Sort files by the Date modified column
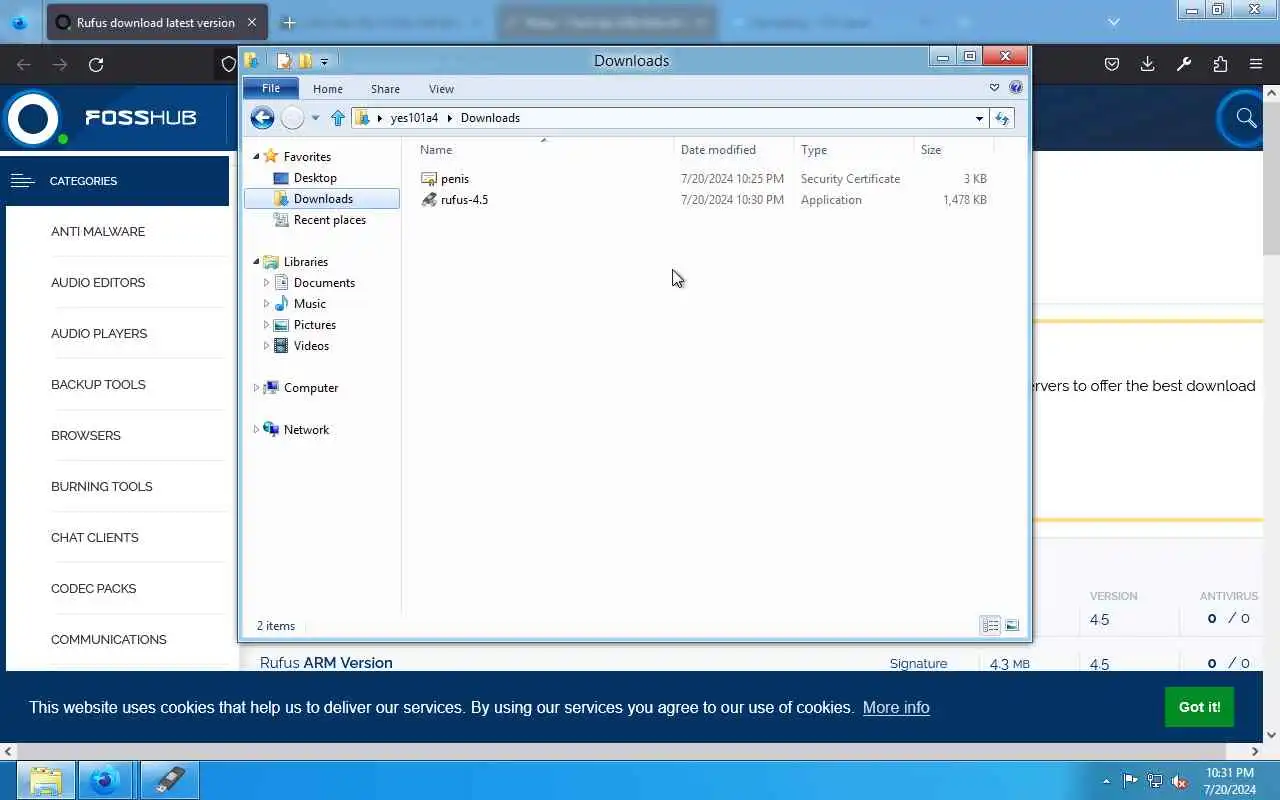The width and height of the screenshot is (1280, 800). coord(733,150)
